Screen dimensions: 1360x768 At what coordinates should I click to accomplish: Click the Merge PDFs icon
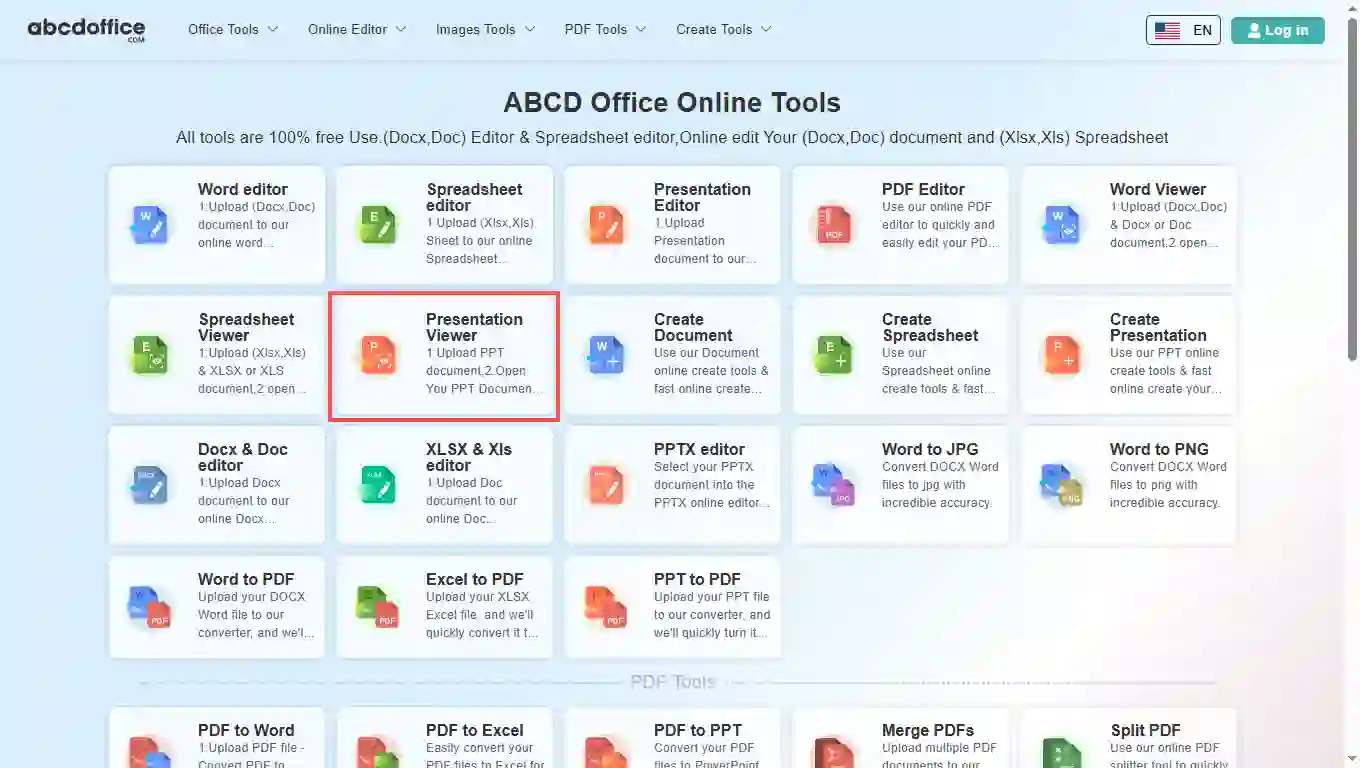[x=834, y=752]
